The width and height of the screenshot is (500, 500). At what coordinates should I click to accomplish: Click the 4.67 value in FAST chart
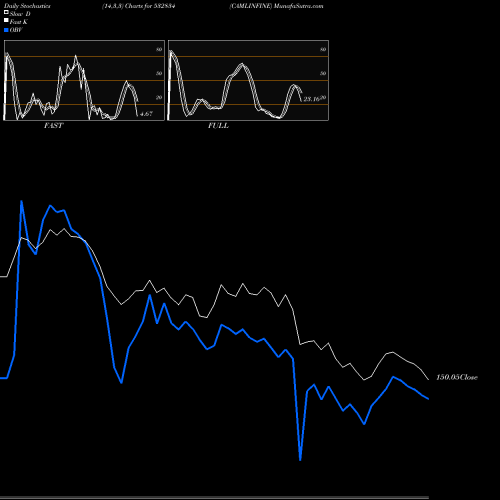(x=146, y=114)
